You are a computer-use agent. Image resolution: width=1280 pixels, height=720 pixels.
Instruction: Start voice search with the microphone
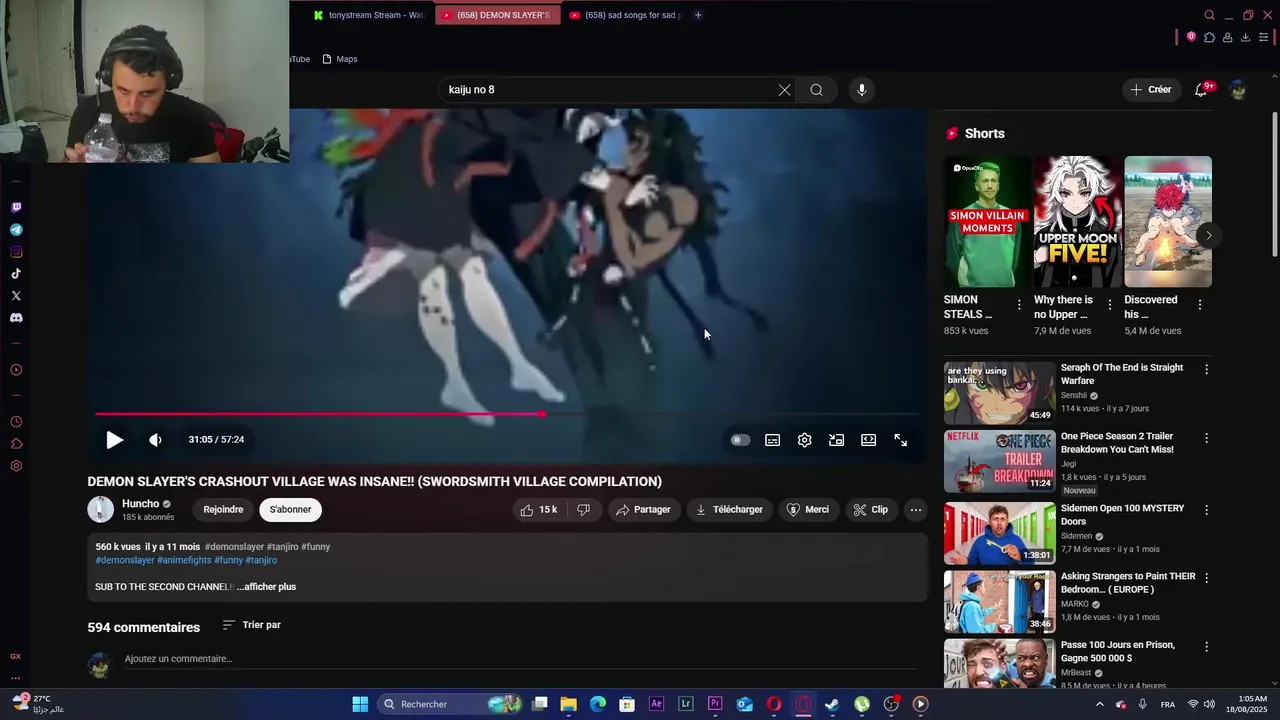[862, 90]
